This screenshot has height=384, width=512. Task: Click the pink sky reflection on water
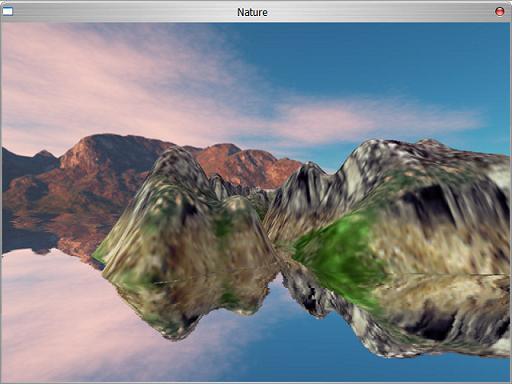coord(67,317)
